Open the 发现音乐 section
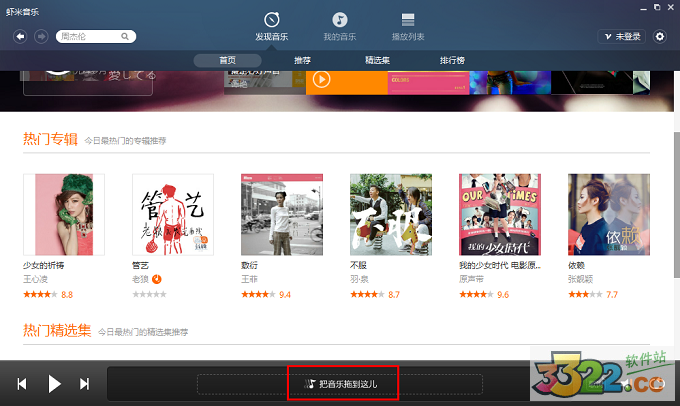Image resolution: width=680 pixels, height=406 pixels. pos(271,27)
